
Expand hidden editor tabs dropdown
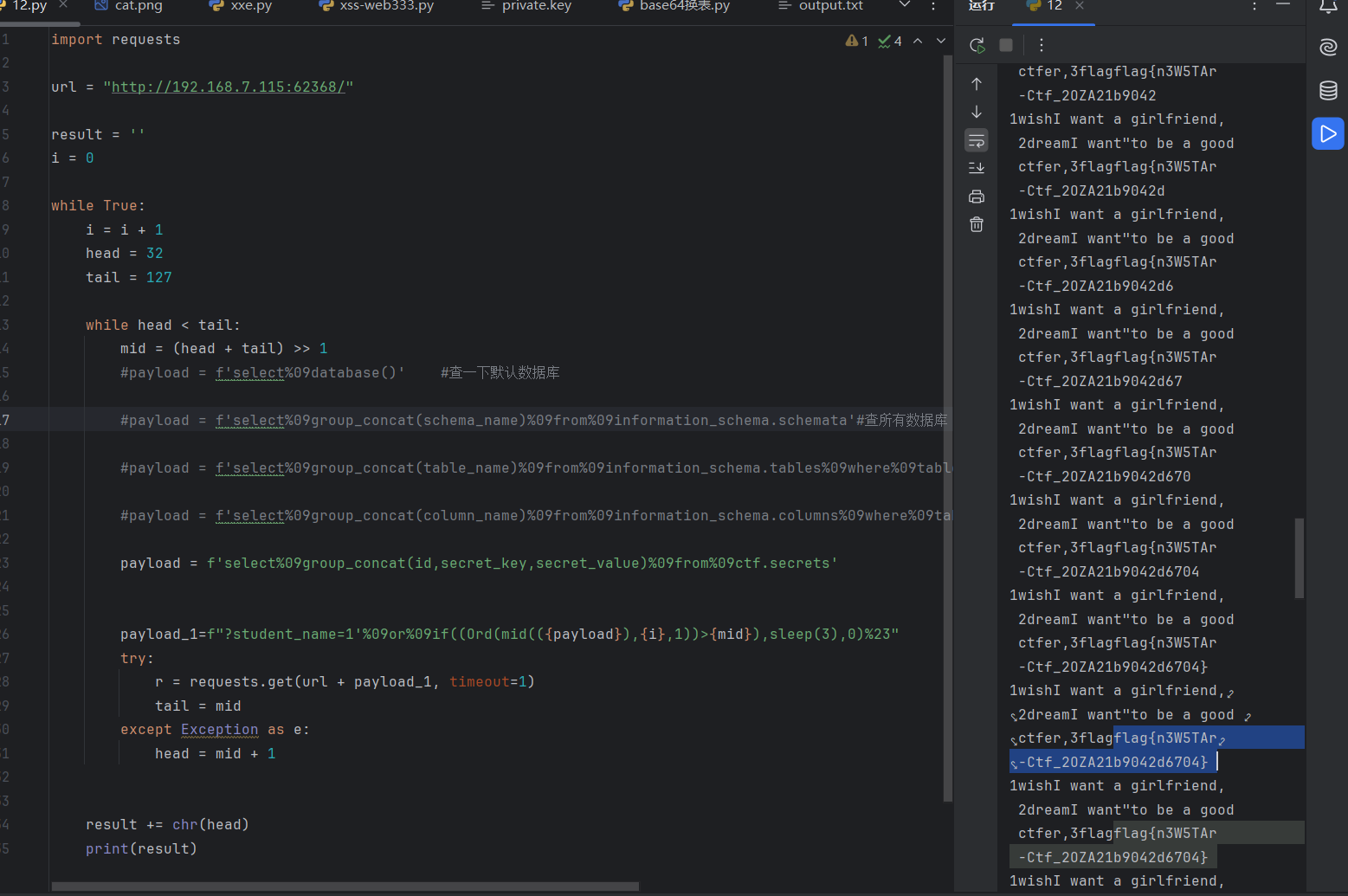905,5
